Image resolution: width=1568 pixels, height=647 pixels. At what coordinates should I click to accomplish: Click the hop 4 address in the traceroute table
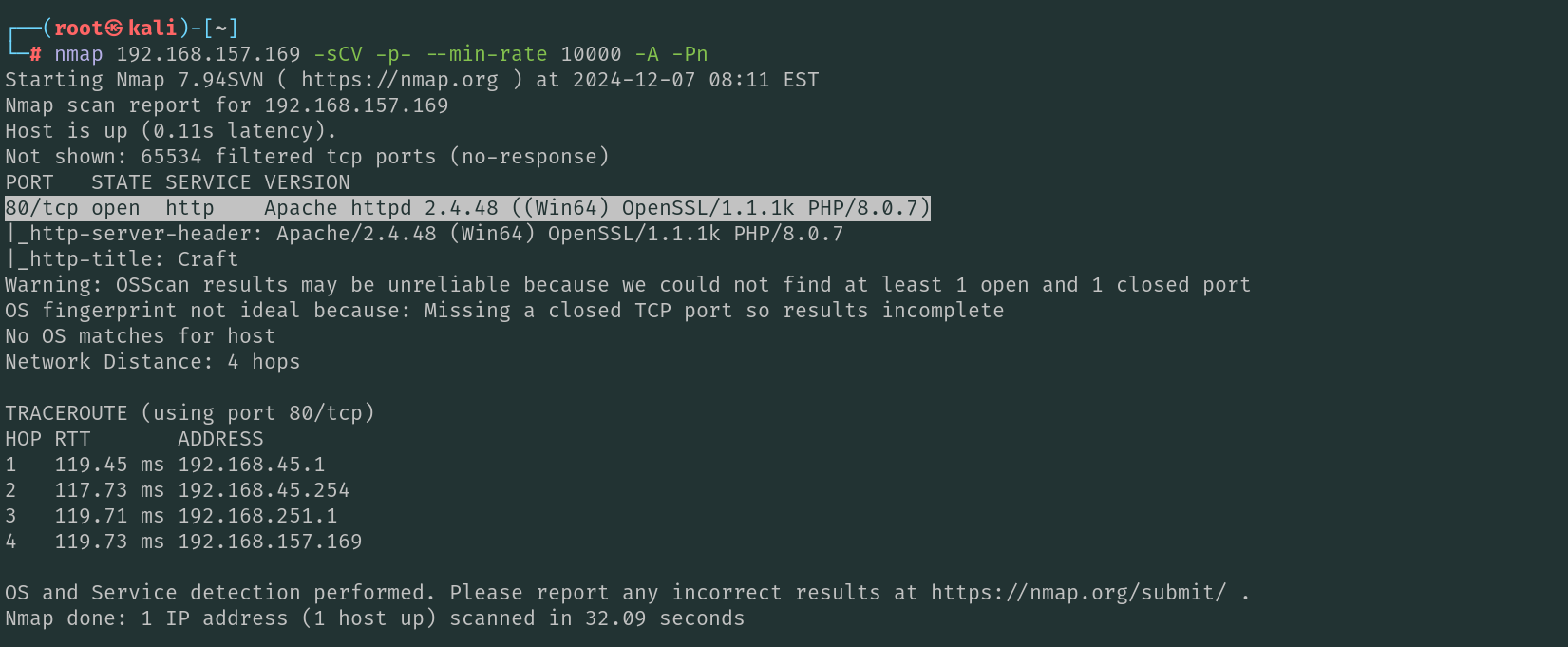coord(270,542)
